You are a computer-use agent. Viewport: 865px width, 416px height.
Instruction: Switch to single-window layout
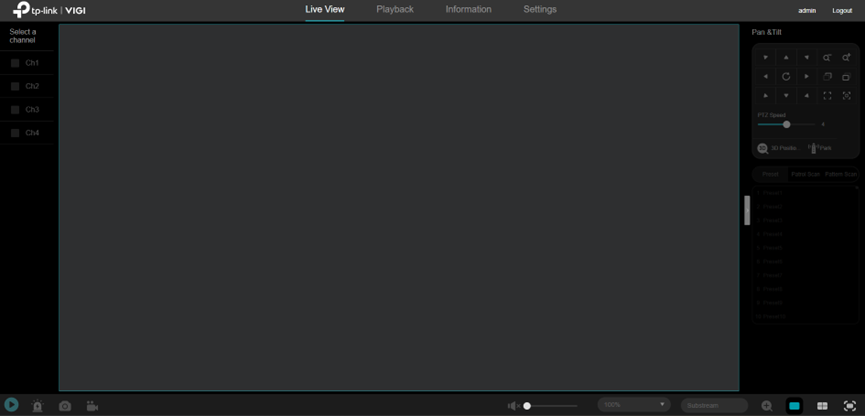(x=794, y=406)
